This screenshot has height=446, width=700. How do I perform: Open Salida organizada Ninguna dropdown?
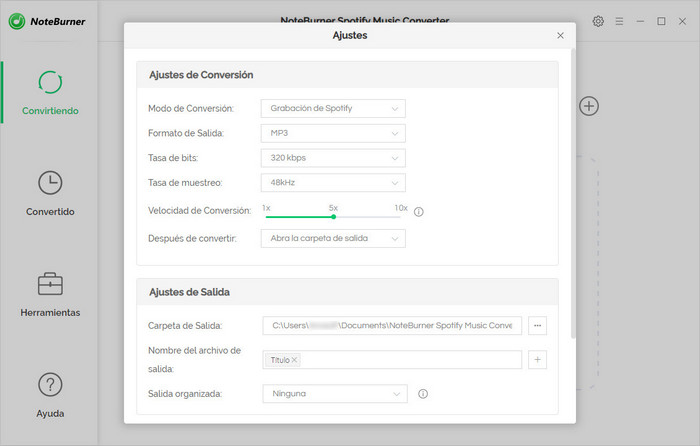point(335,394)
